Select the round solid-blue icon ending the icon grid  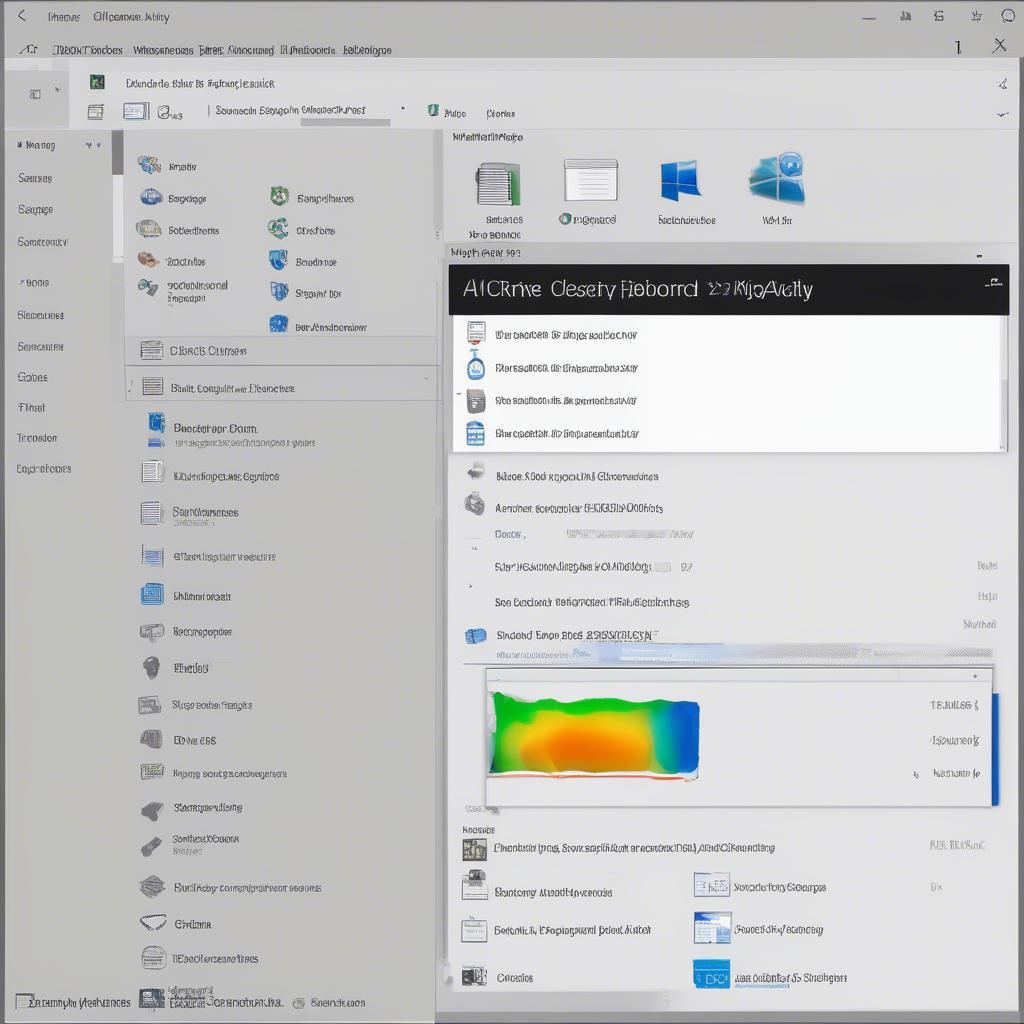pyautogui.click(x=279, y=323)
